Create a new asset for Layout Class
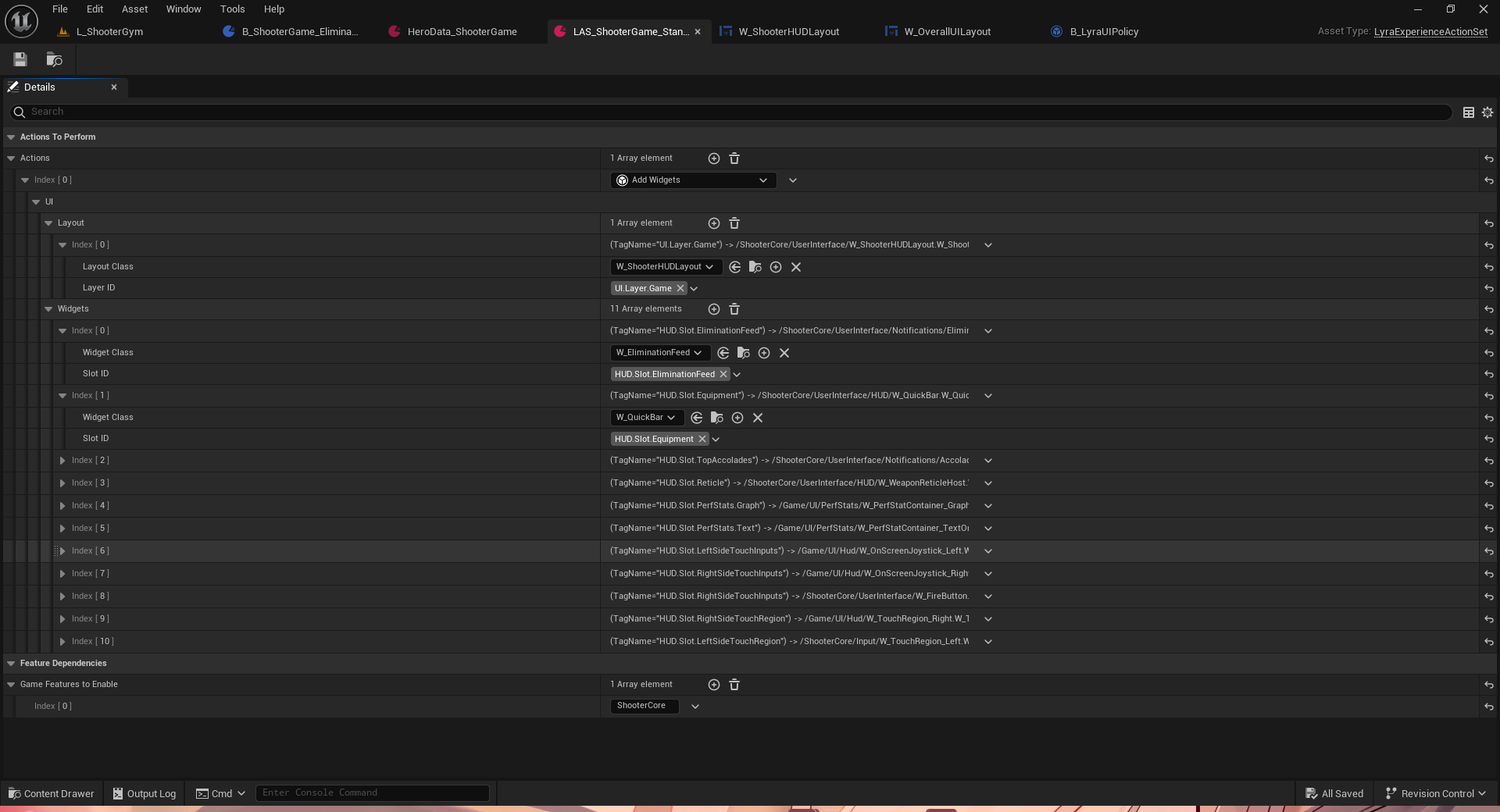The image size is (1500, 812). tap(776, 267)
